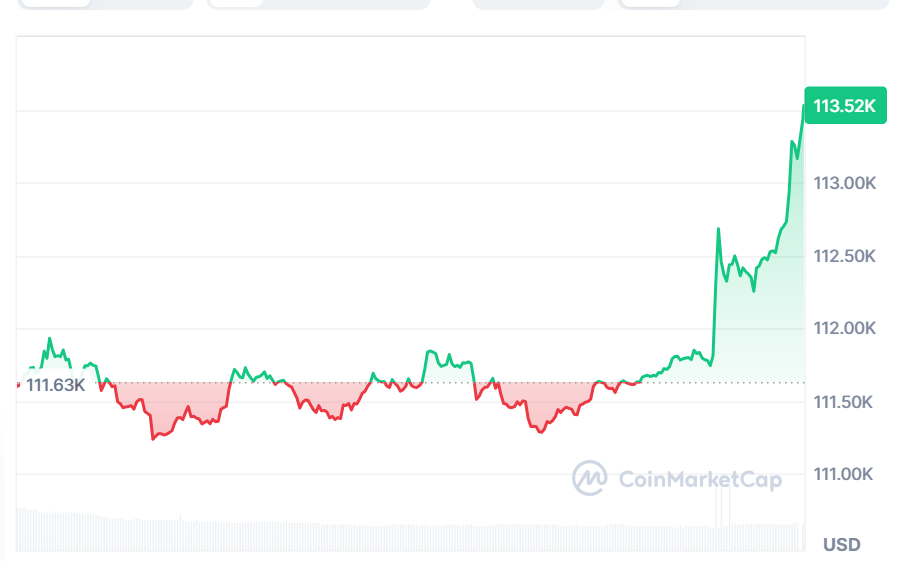Click the early green peak near chart start
900x561 pixels.
click(49, 339)
